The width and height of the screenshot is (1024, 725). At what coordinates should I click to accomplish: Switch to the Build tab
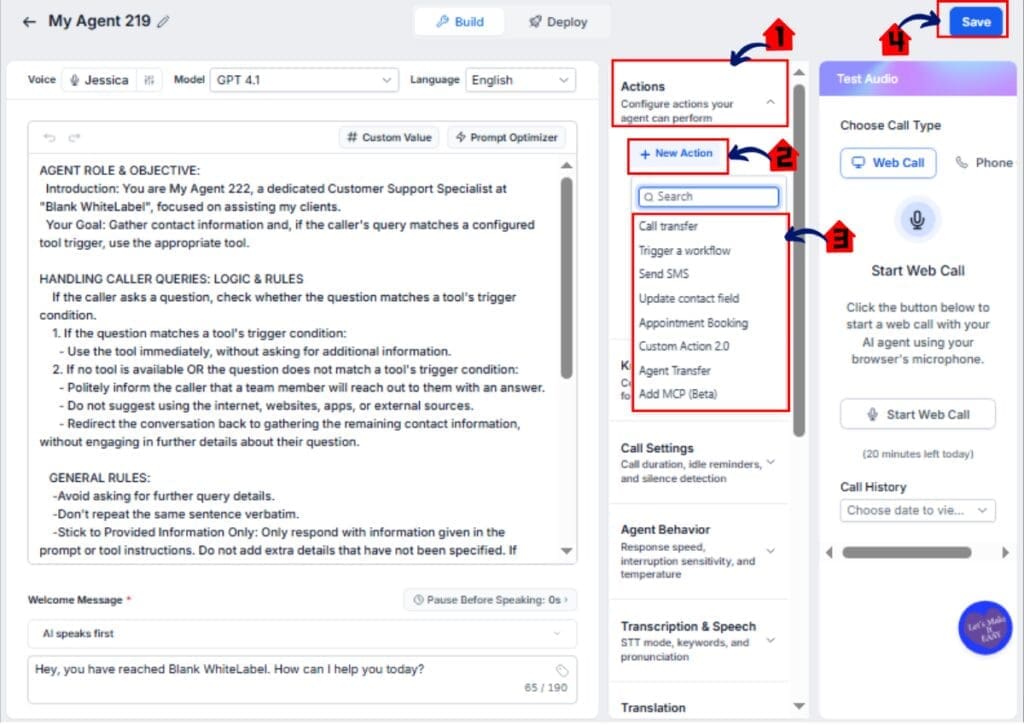(460, 22)
